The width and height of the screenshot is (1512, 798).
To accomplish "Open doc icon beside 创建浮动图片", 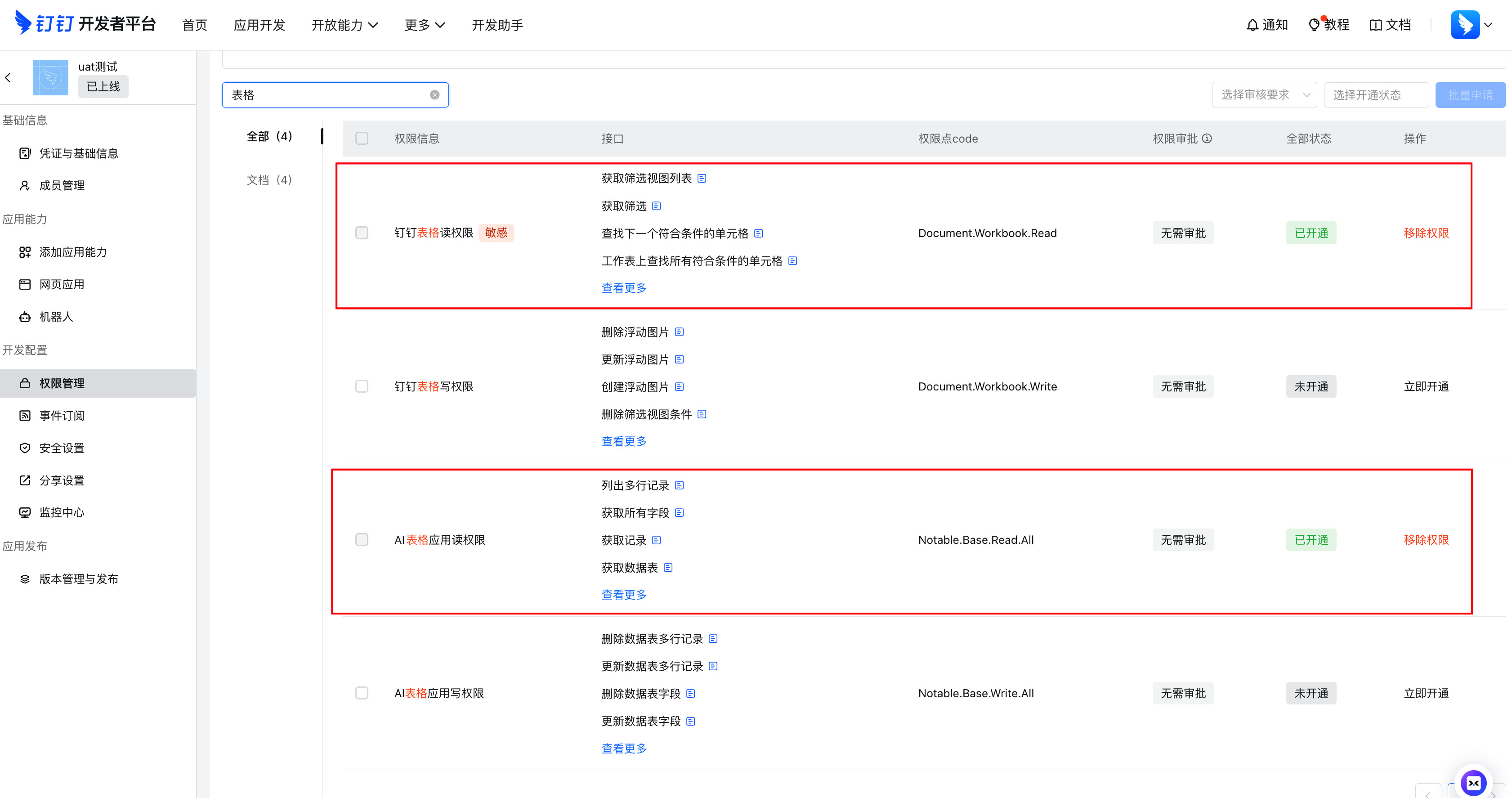I will click(x=680, y=387).
